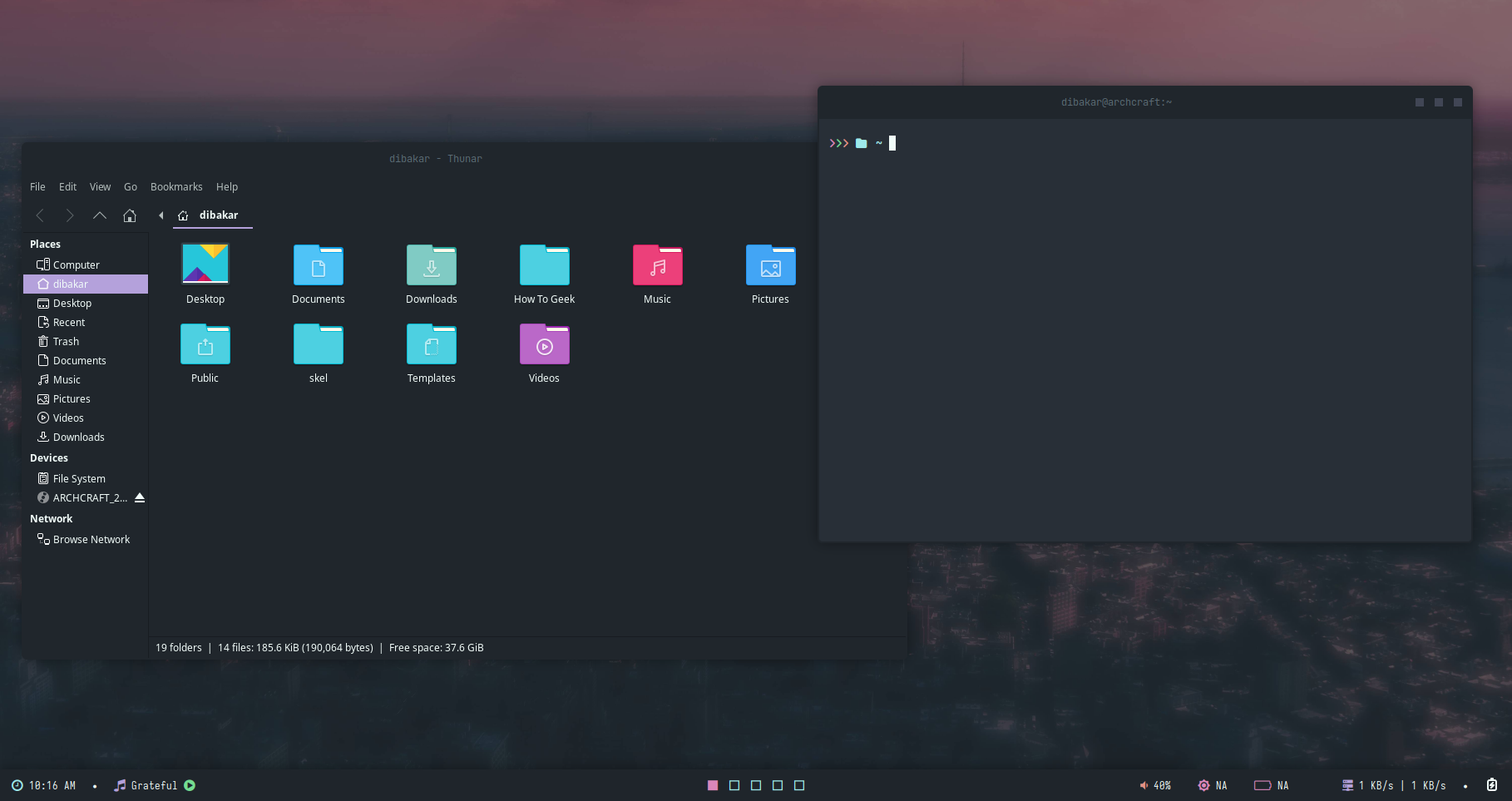Image resolution: width=1512 pixels, height=801 pixels.
Task: Open the How To Geek folder
Action: 545,265
